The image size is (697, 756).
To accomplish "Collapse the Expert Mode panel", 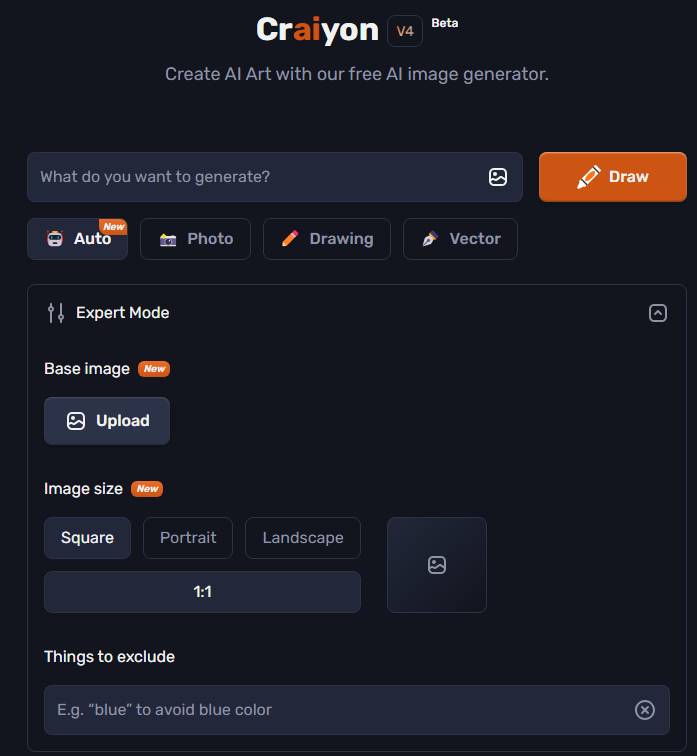I will tap(657, 313).
